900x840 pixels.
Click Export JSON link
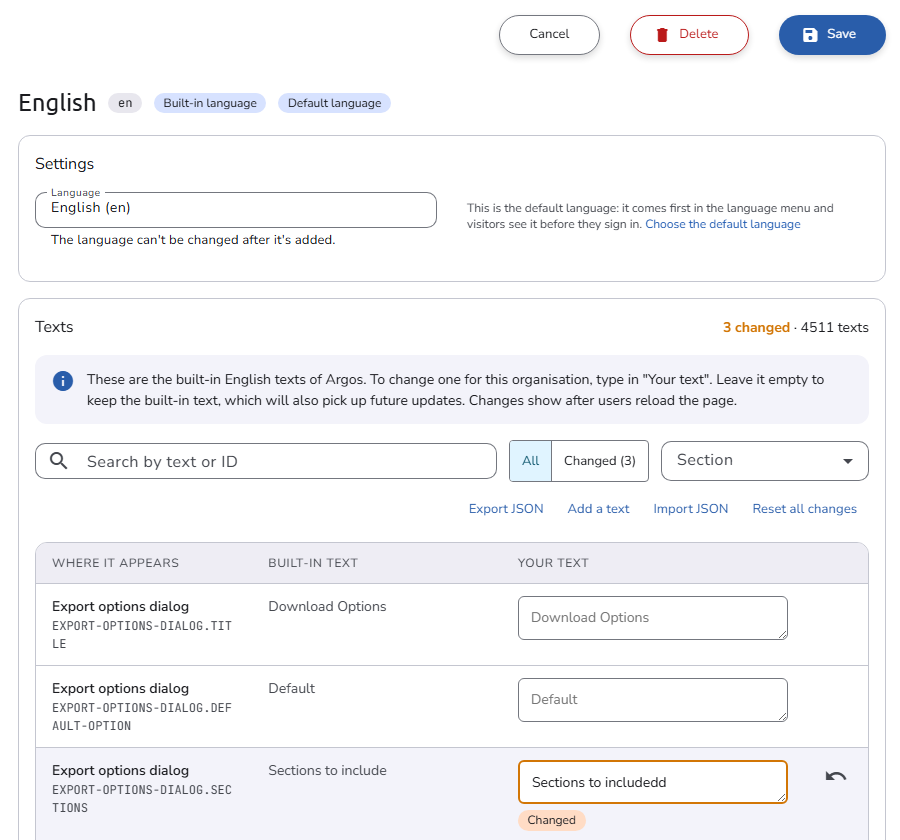click(x=506, y=509)
